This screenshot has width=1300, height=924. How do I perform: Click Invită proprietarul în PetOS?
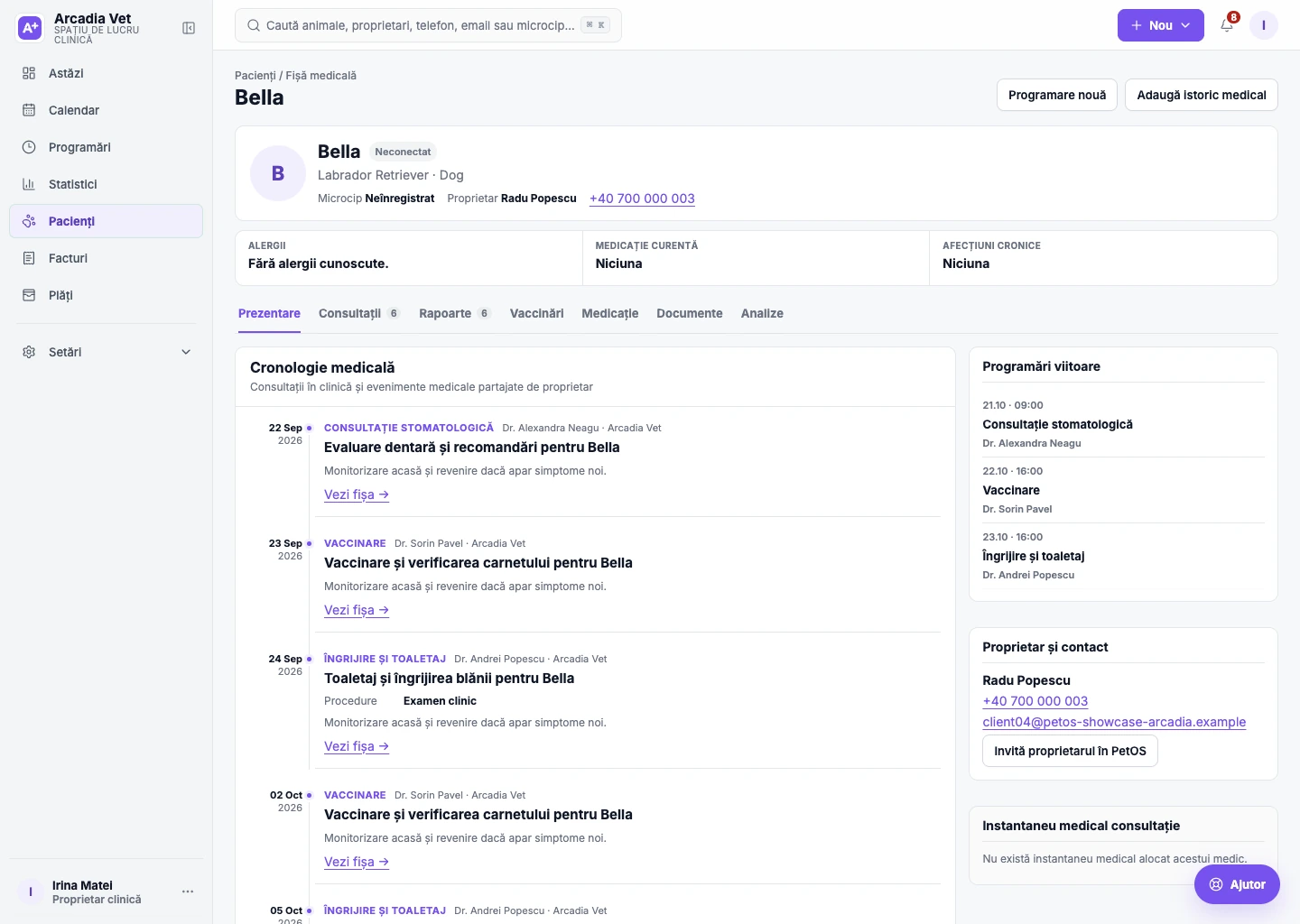click(x=1070, y=751)
